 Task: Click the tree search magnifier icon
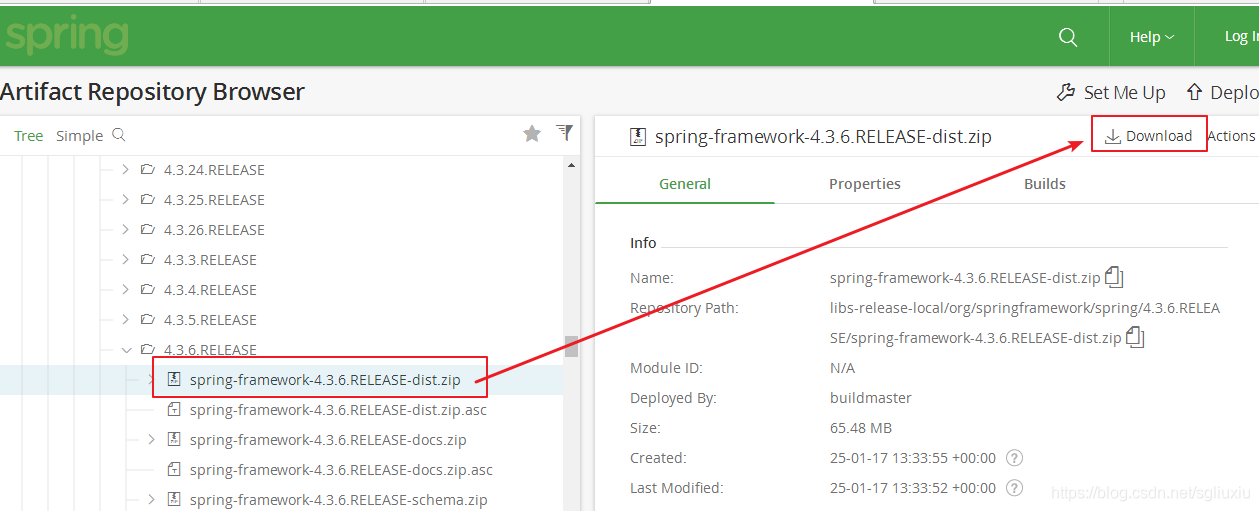pyautogui.click(x=119, y=135)
